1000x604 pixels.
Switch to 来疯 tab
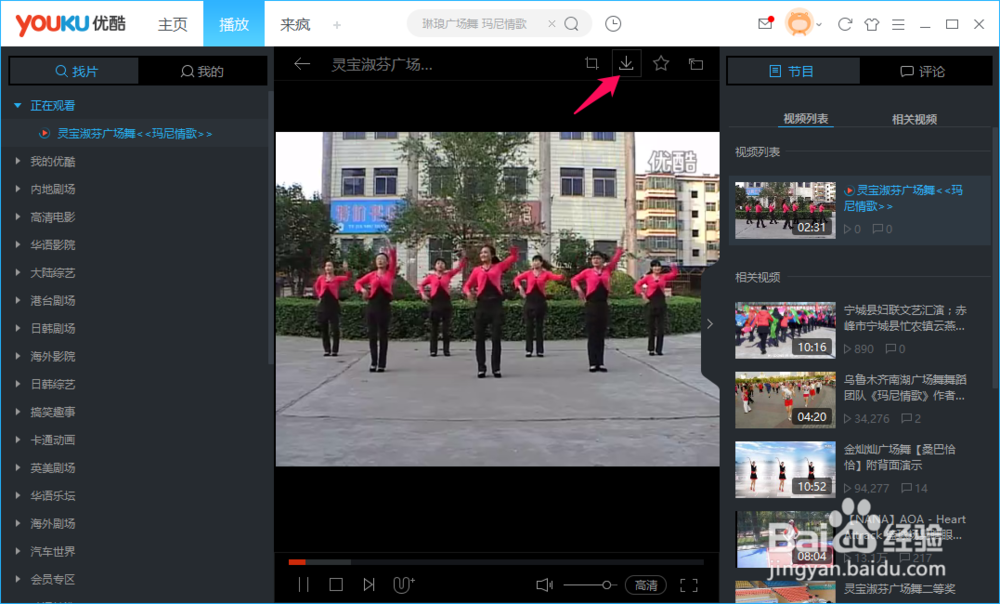click(295, 24)
